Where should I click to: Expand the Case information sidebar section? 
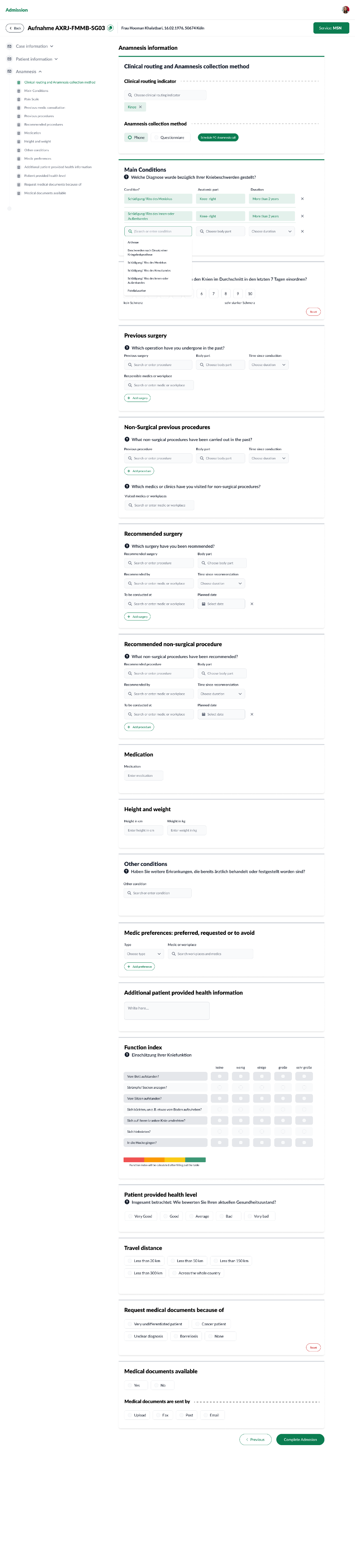coord(34,46)
